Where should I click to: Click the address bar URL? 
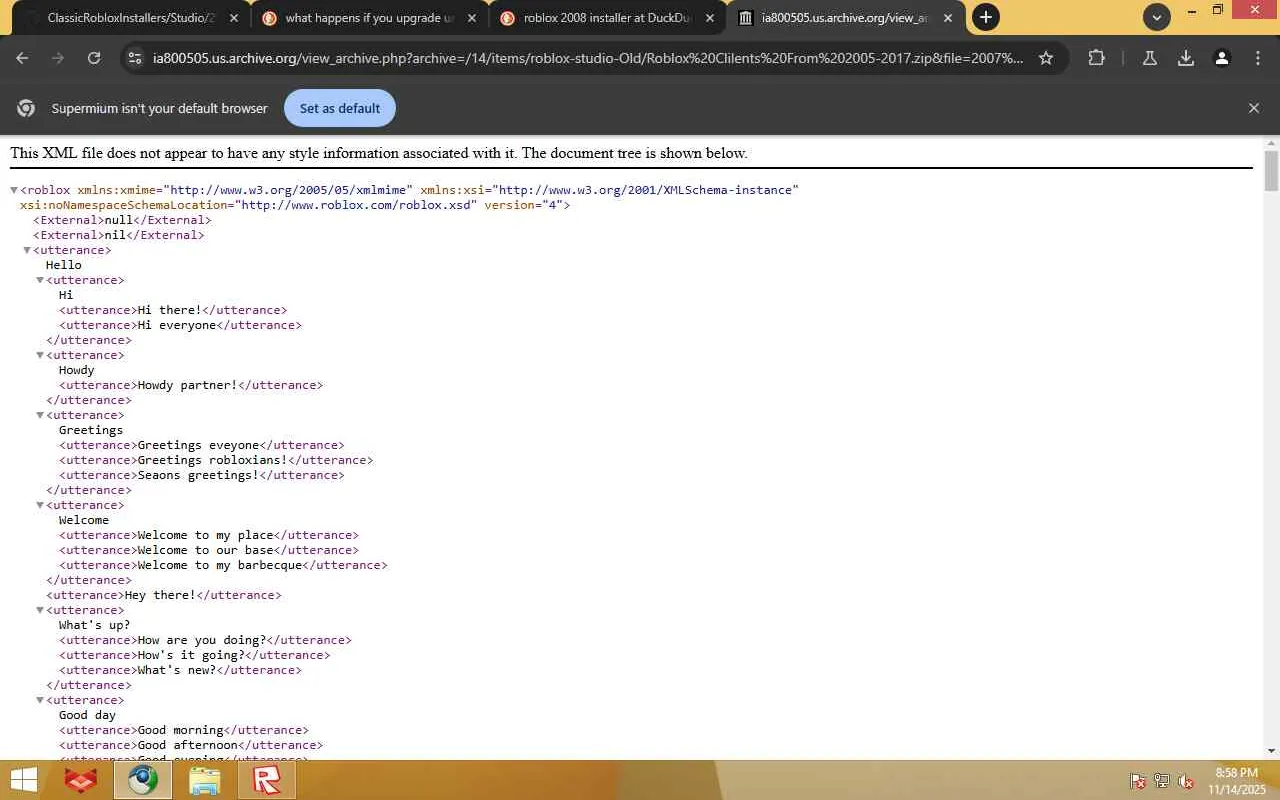588,58
